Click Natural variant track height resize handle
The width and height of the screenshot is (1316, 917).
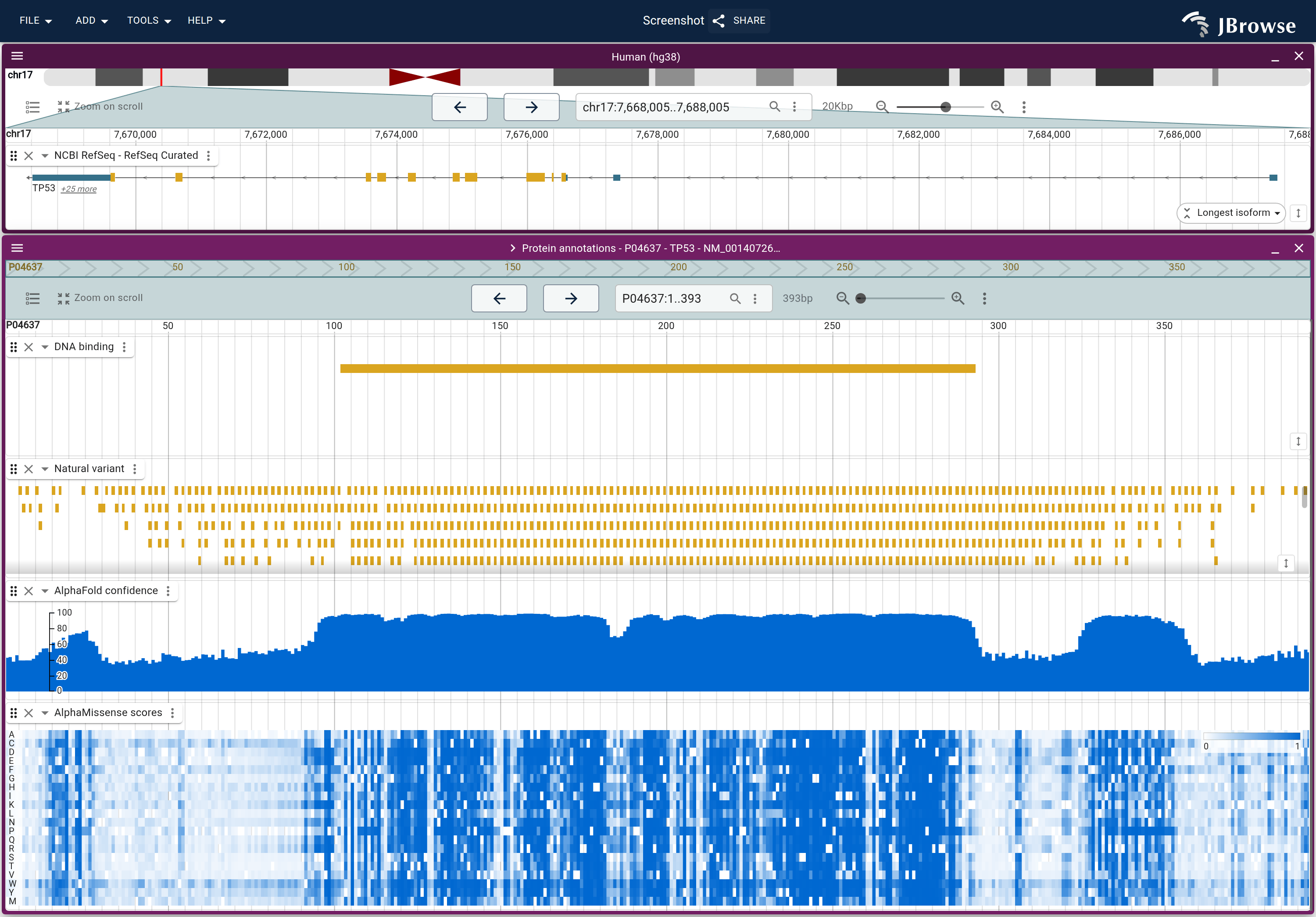pyautogui.click(x=1286, y=563)
